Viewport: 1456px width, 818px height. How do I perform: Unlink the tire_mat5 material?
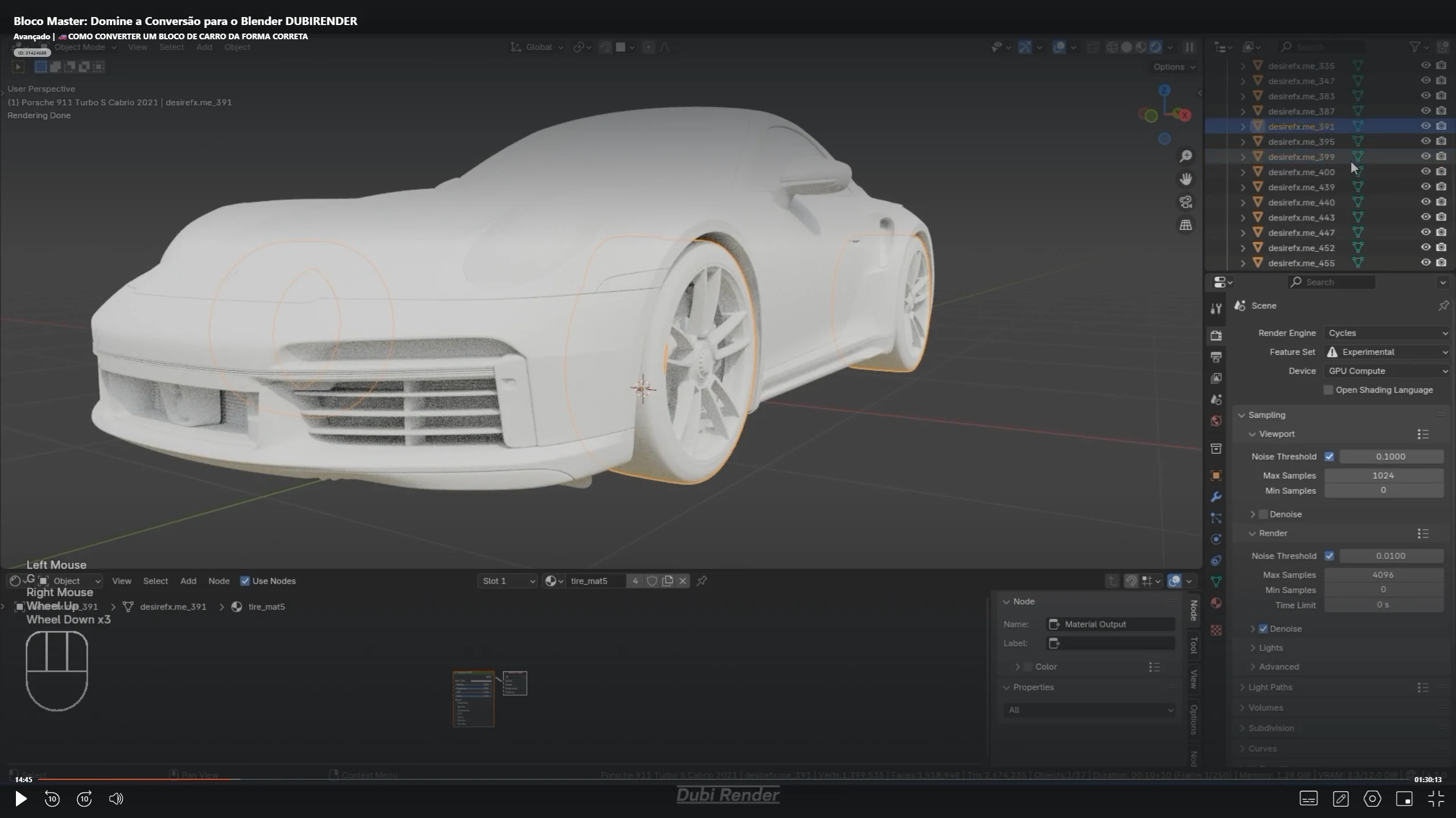click(x=683, y=581)
